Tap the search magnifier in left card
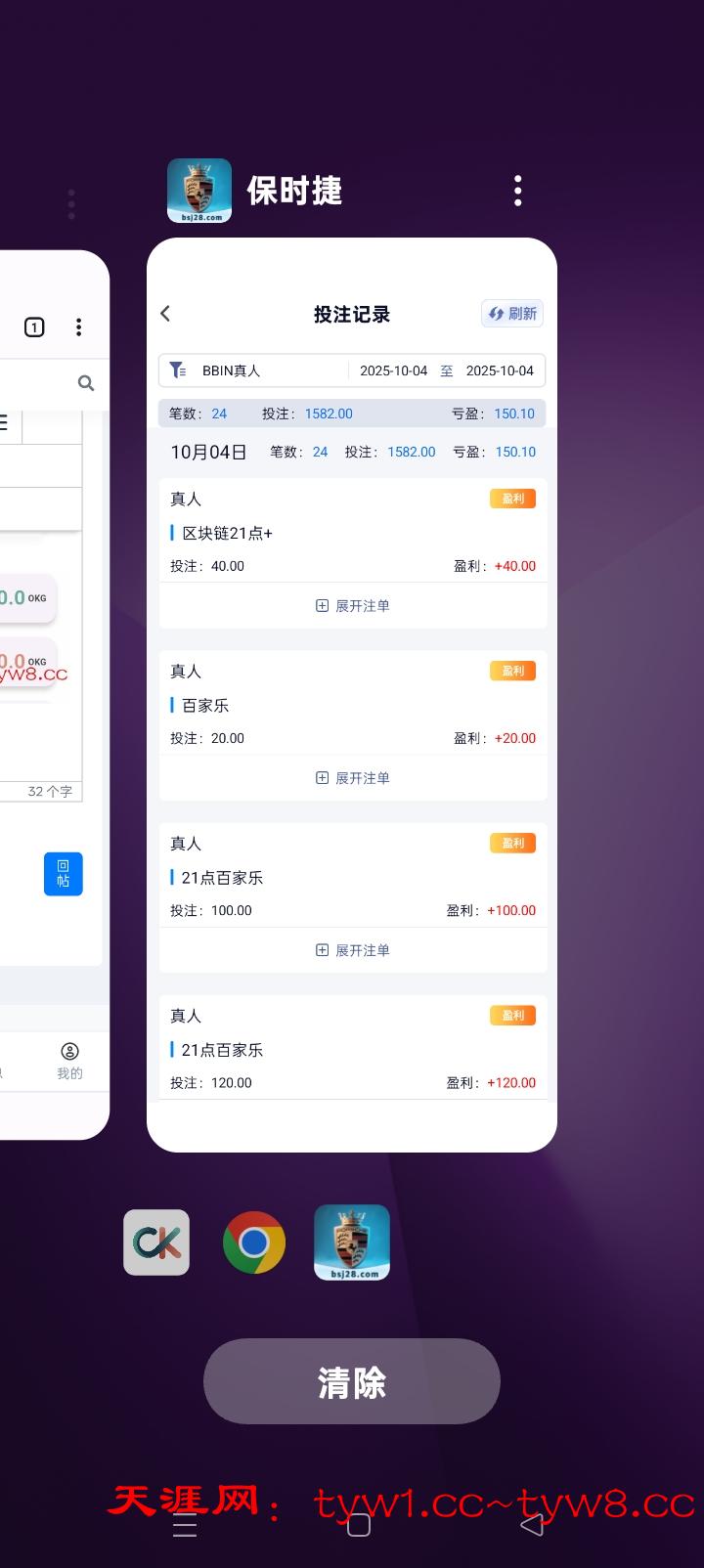The width and height of the screenshot is (704, 1568). (x=86, y=383)
